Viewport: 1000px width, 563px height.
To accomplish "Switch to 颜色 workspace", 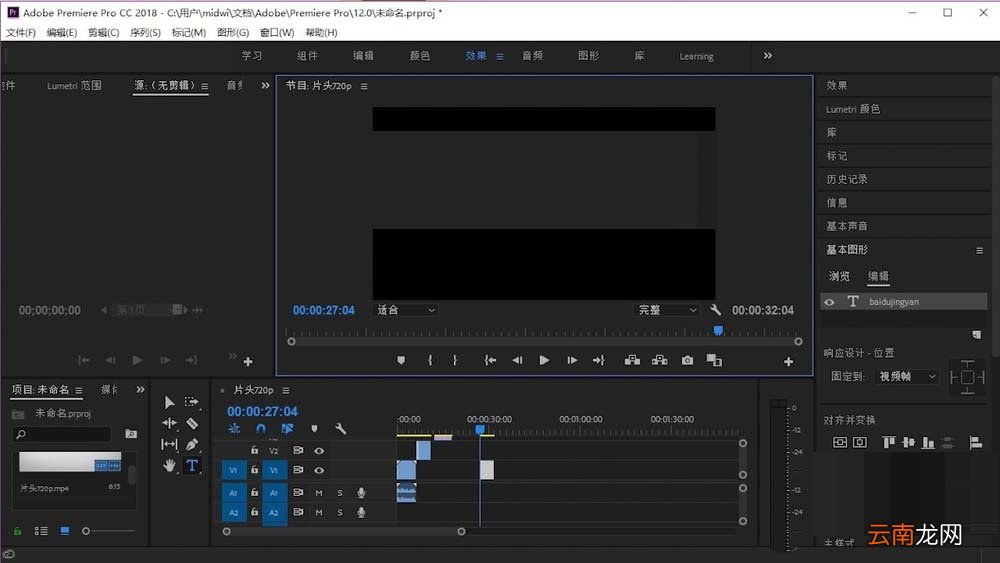I will click(420, 56).
